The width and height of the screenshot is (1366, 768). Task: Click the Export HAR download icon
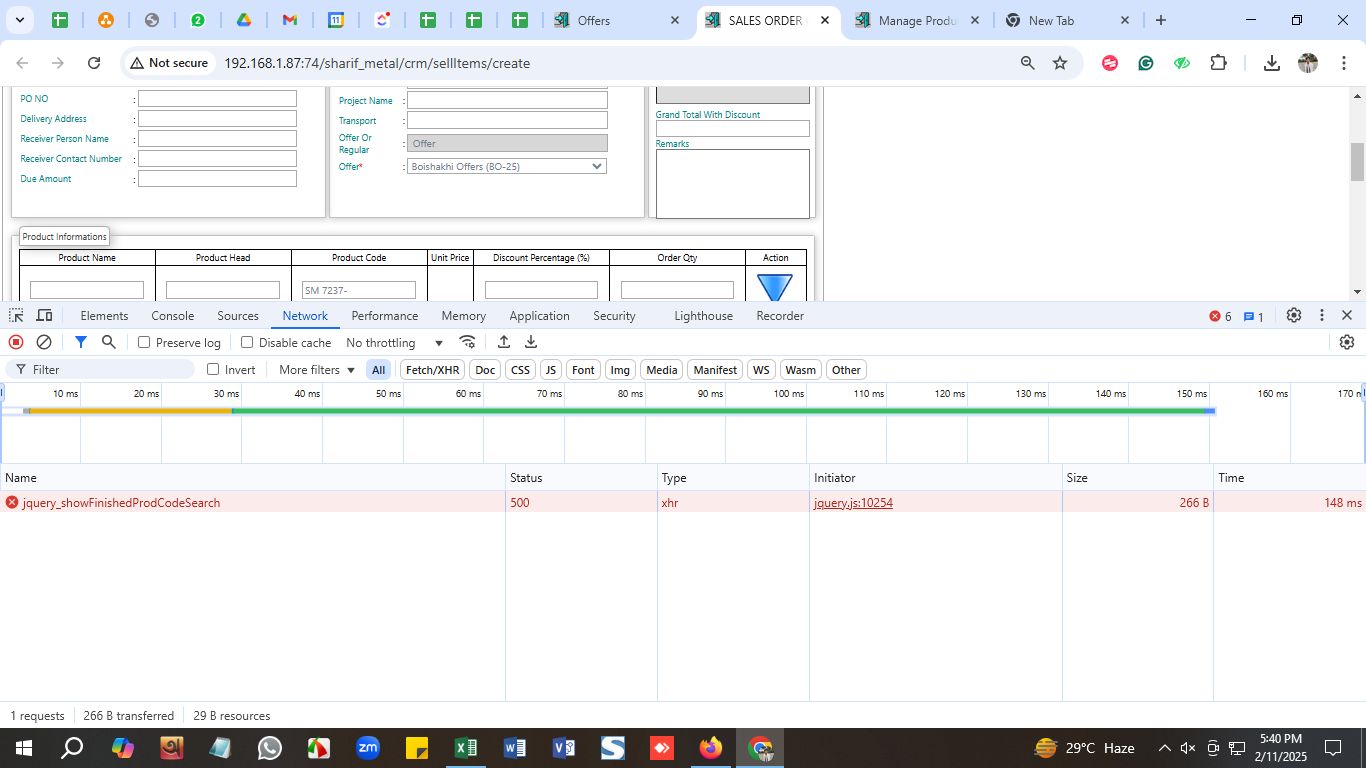coord(531,342)
